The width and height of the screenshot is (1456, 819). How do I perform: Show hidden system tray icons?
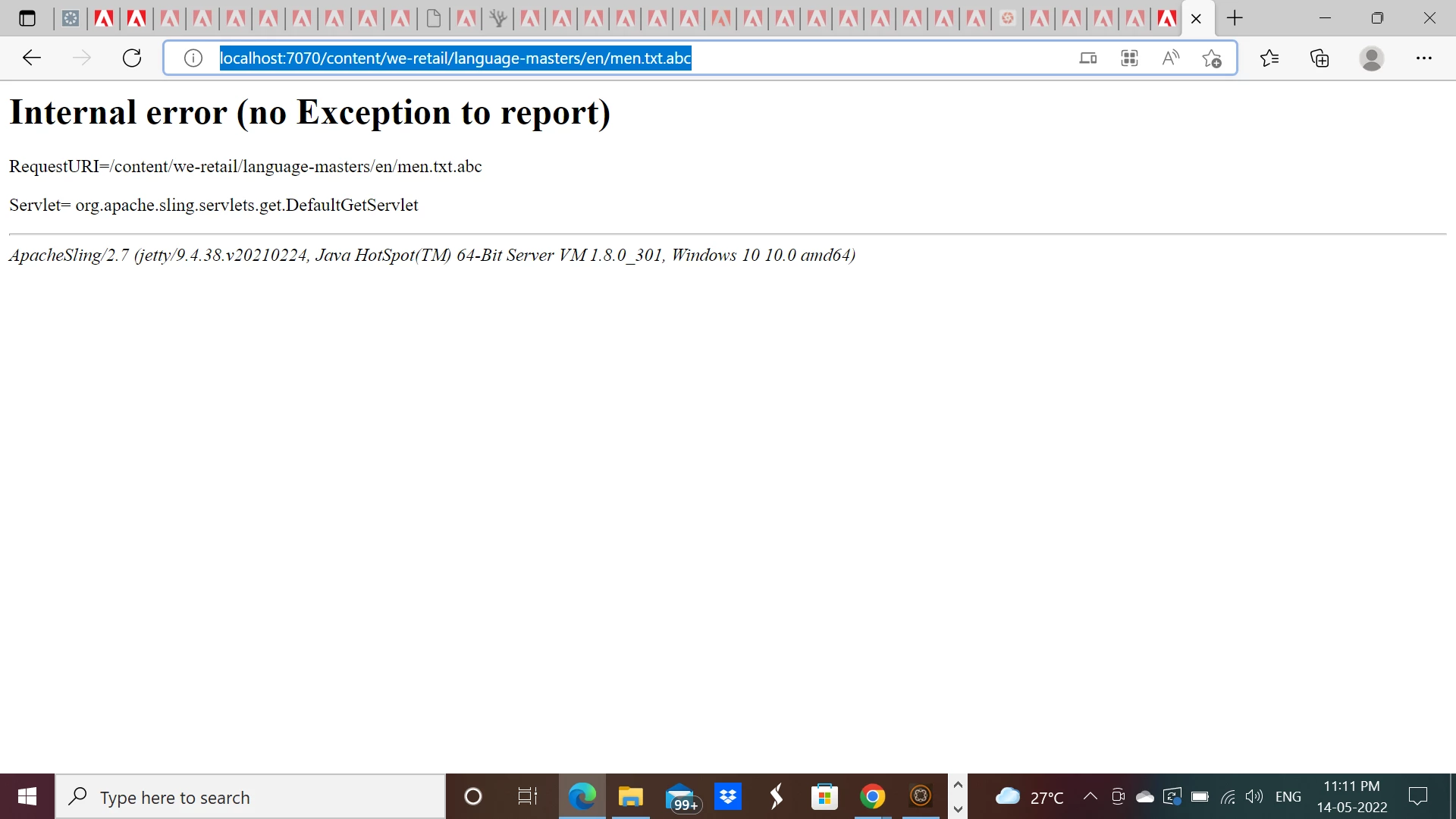[x=1090, y=796]
